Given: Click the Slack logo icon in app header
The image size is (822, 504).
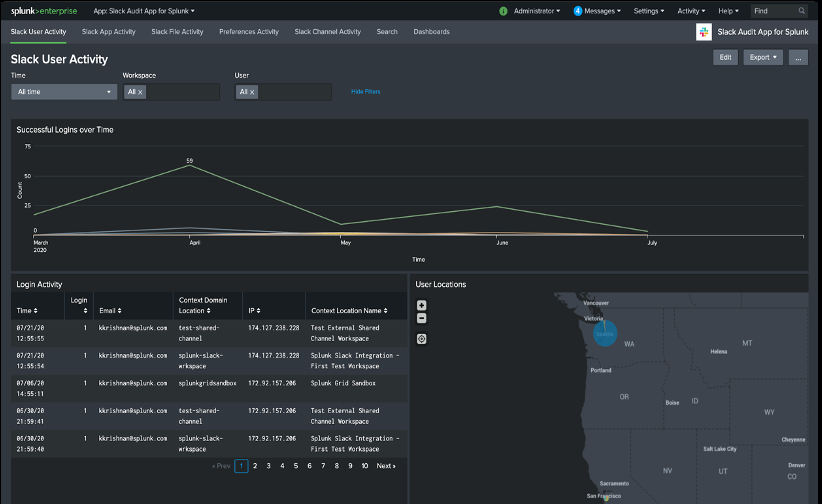Looking at the screenshot, I should click(x=704, y=32).
